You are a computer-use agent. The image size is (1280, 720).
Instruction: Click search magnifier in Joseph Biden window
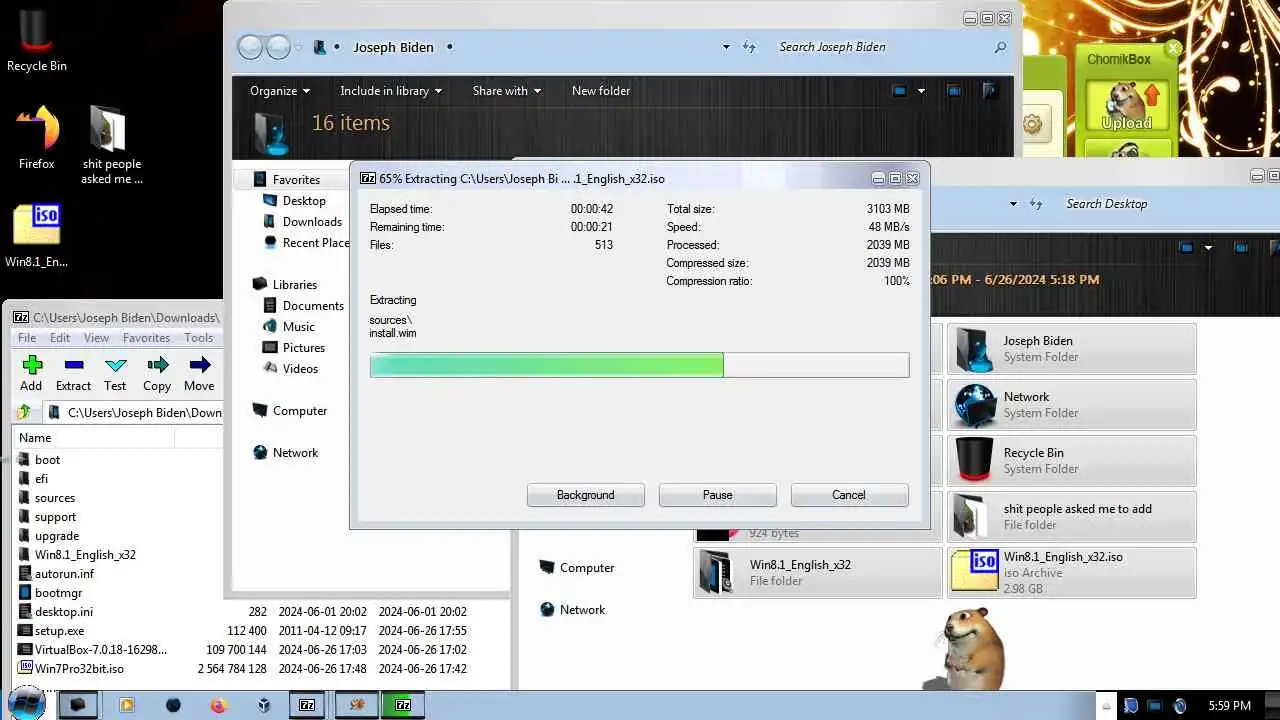click(1000, 47)
